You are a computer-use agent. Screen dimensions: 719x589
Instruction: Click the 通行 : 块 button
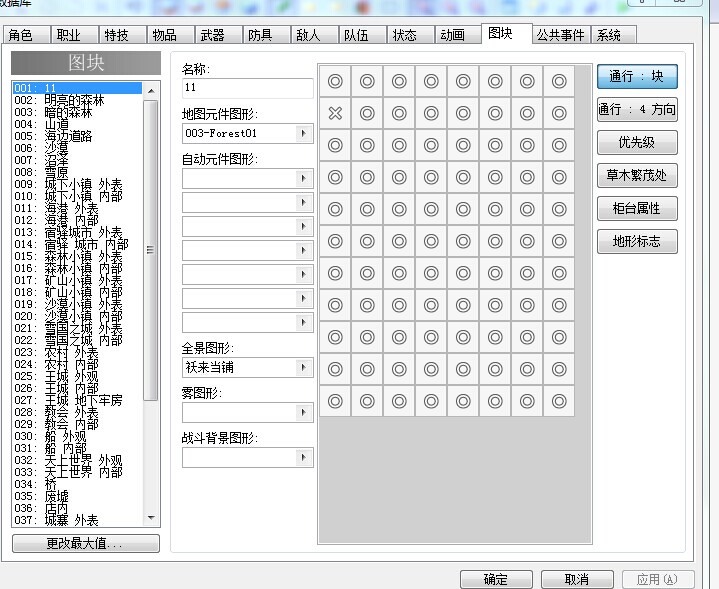coord(637,76)
